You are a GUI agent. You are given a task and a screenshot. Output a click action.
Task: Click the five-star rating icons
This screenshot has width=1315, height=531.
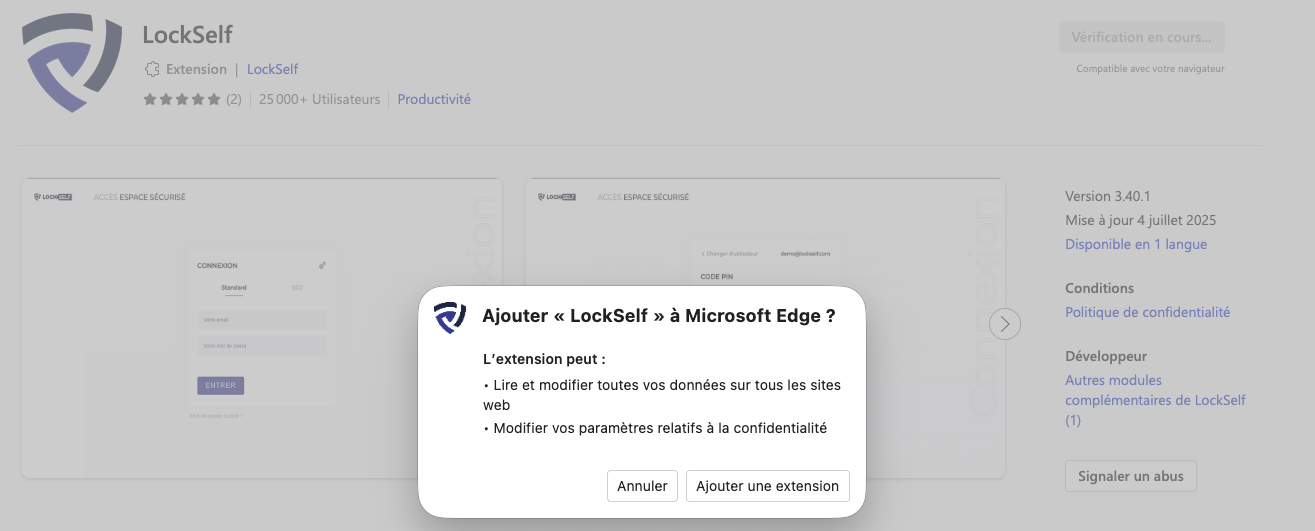coord(182,99)
